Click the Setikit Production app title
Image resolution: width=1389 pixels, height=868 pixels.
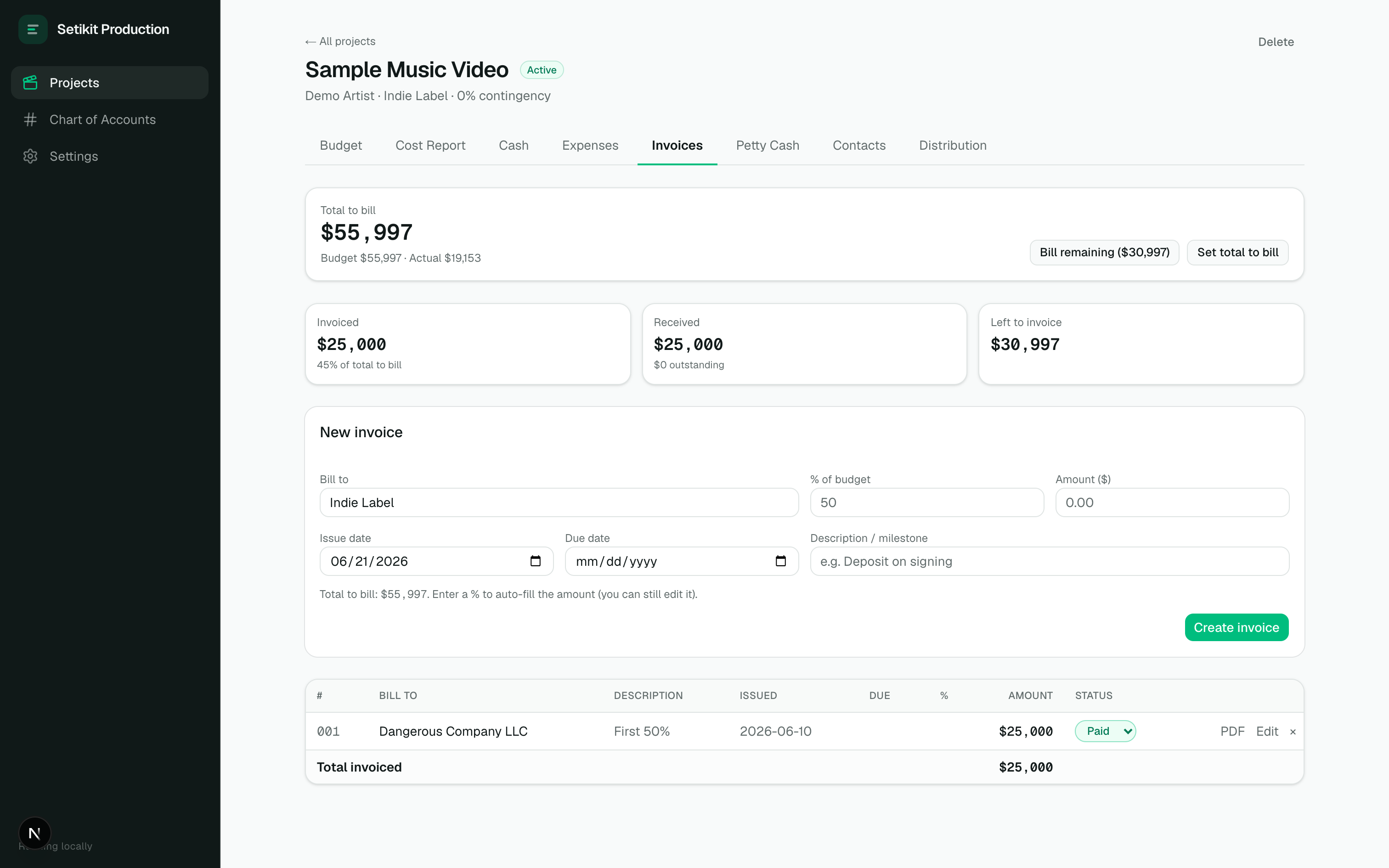tap(113, 29)
